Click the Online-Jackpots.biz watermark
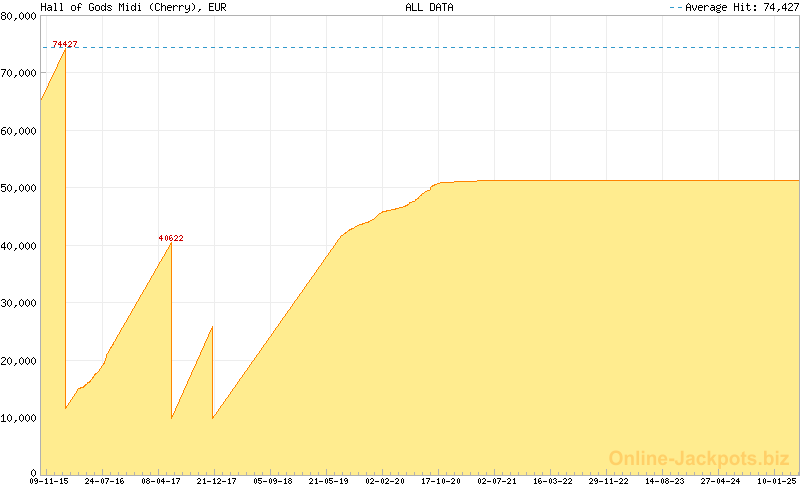This screenshot has width=800, height=490. pos(699,458)
